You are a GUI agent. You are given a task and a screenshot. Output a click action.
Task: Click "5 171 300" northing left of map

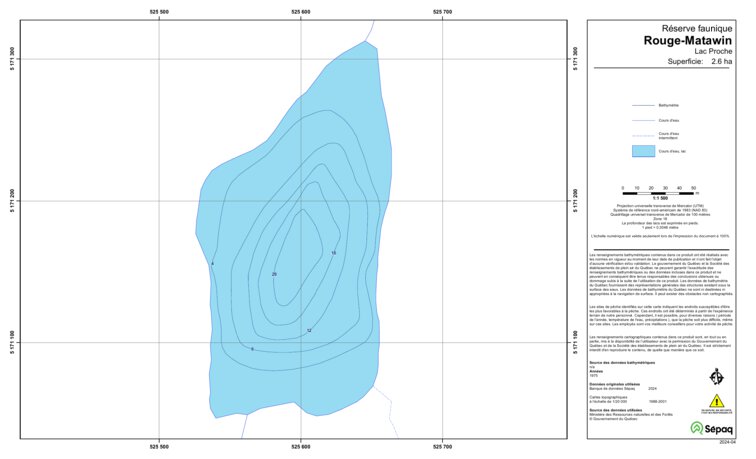pyautogui.click(x=12, y=59)
